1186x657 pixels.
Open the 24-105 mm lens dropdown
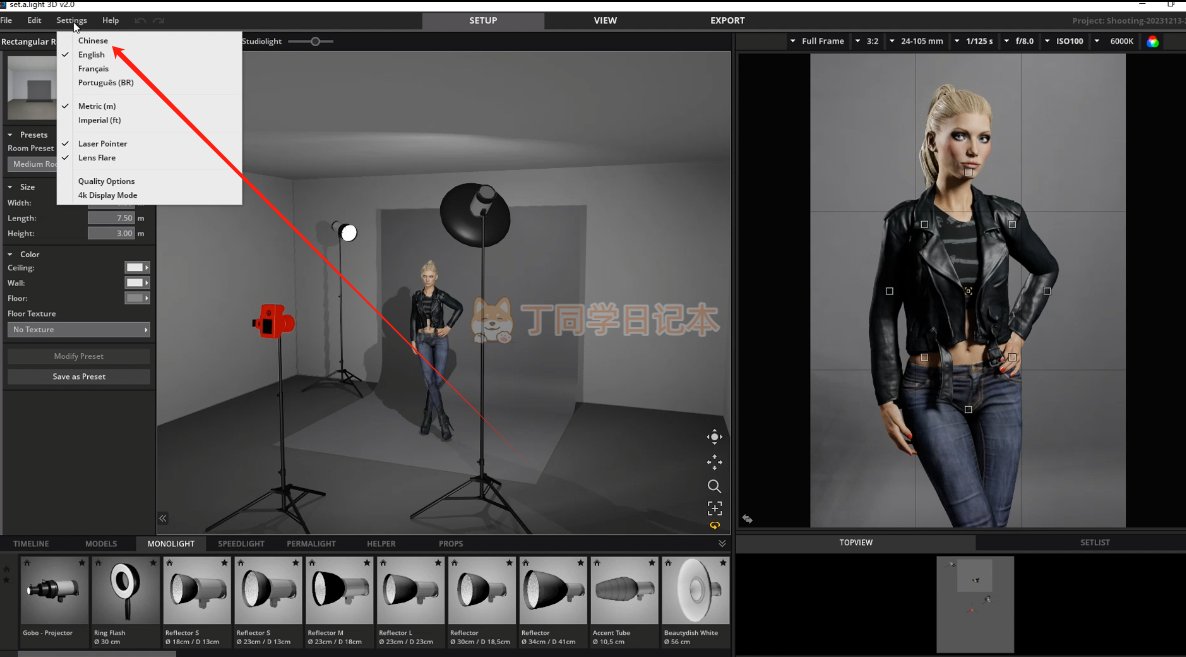coord(920,41)
